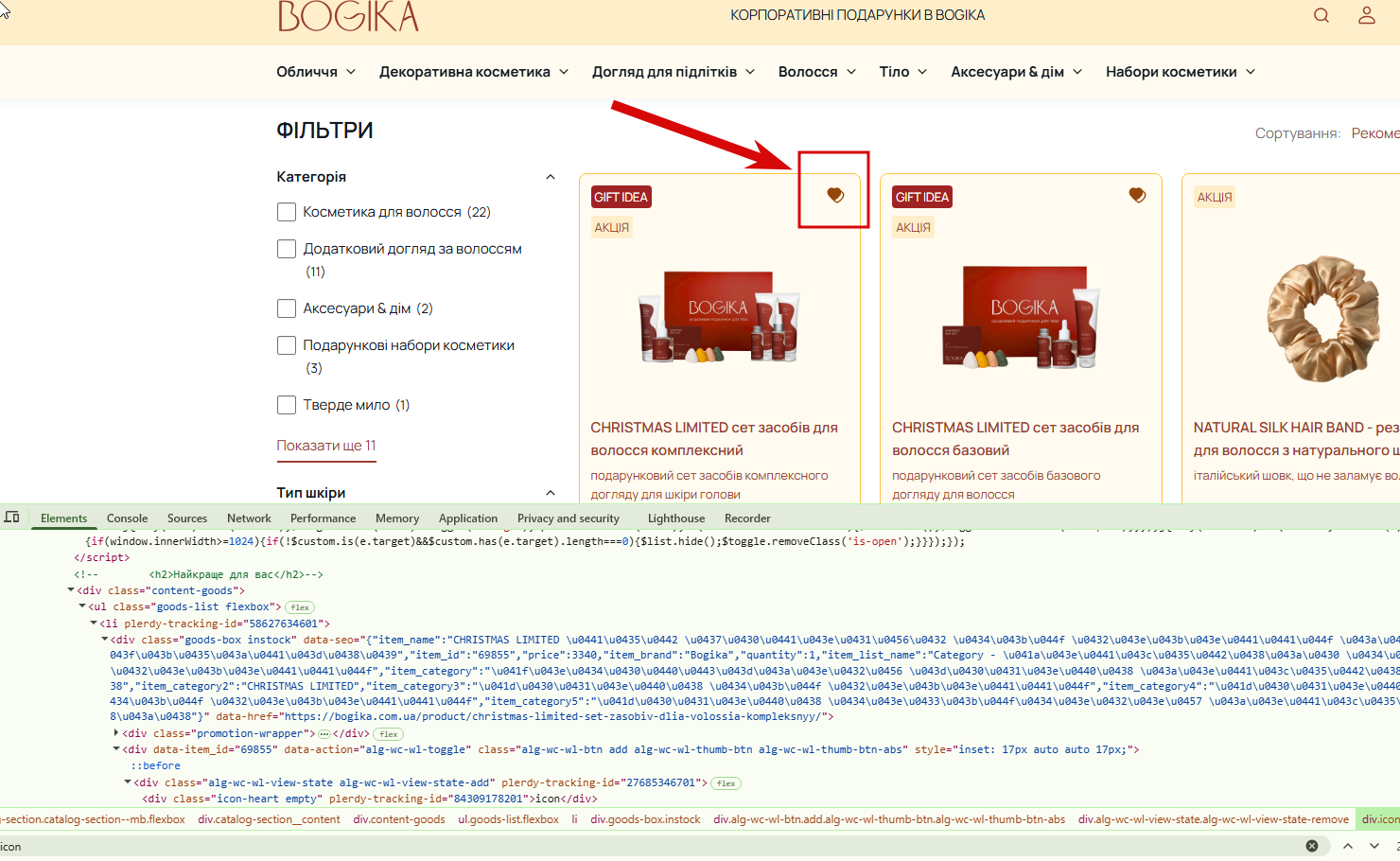
Task: Click GIFT IDEA badge on комплексний set
Action: (621, 197)
